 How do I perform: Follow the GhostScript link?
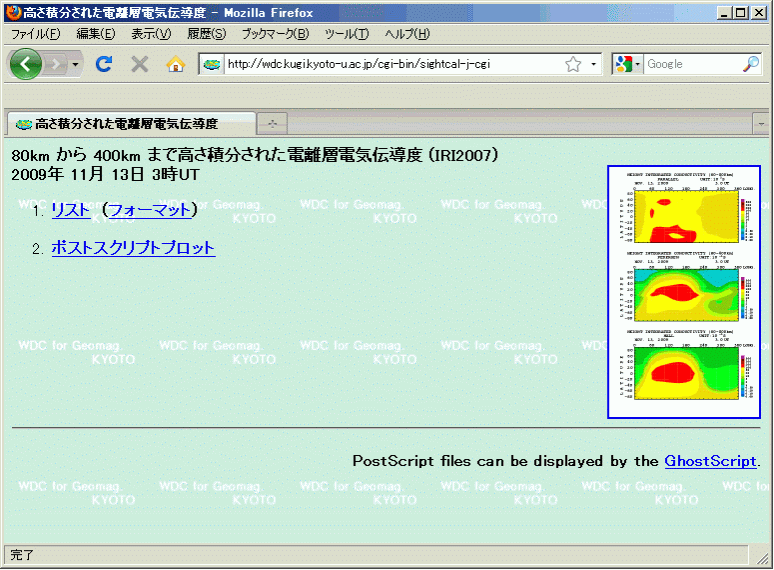pyautogui.click(x=710, y=461)
